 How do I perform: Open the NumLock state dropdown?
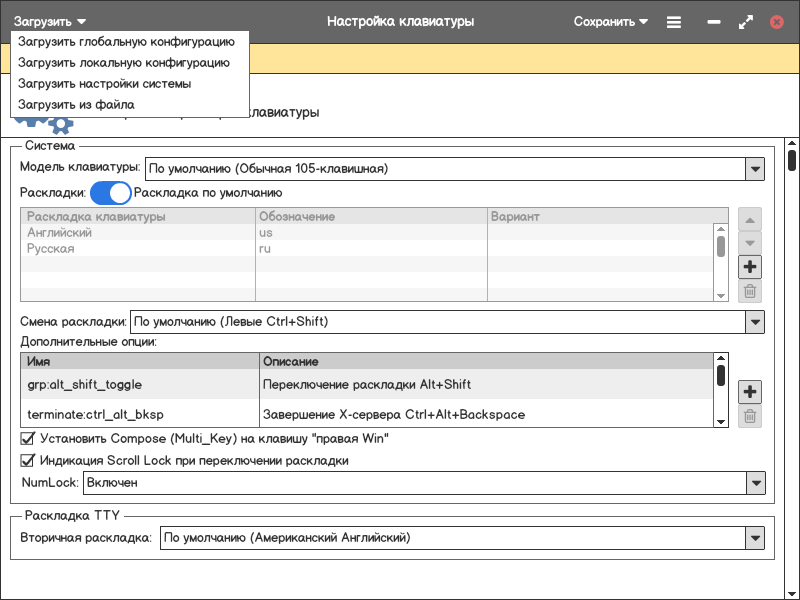[754, 483]
